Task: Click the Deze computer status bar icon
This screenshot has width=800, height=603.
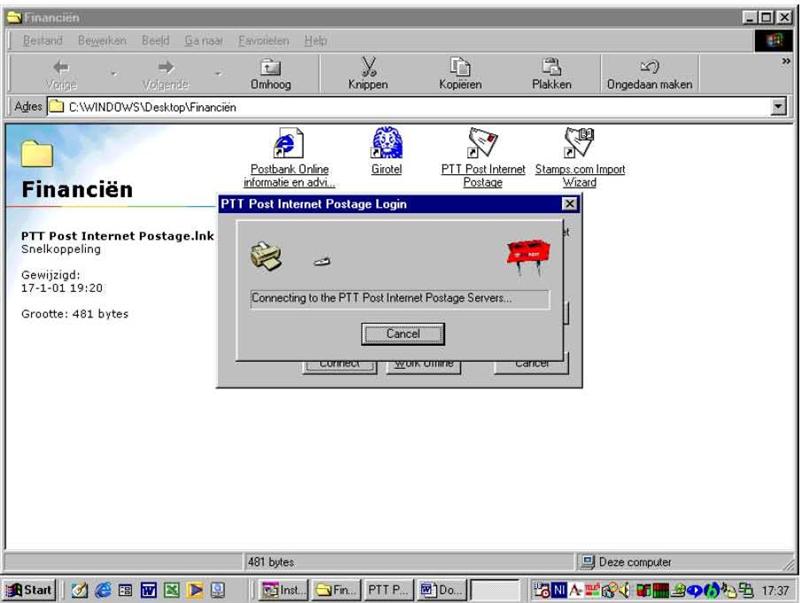Action: (587, 562)
